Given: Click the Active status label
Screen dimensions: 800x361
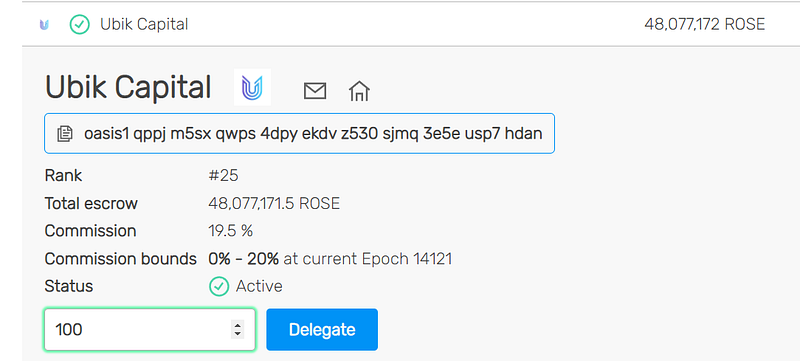Looking at the screenshot, I should [x=259, y=287].
